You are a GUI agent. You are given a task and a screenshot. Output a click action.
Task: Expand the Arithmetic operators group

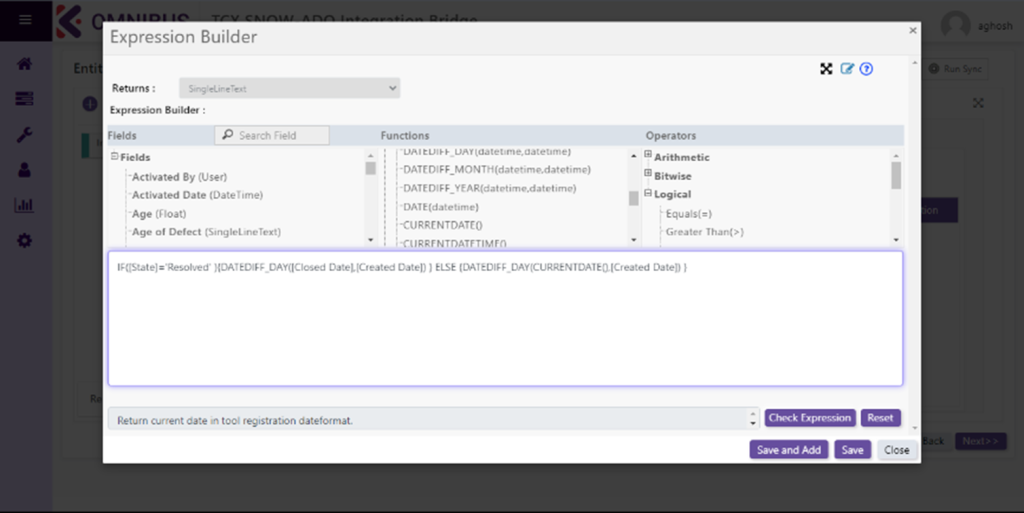[648, 156]
